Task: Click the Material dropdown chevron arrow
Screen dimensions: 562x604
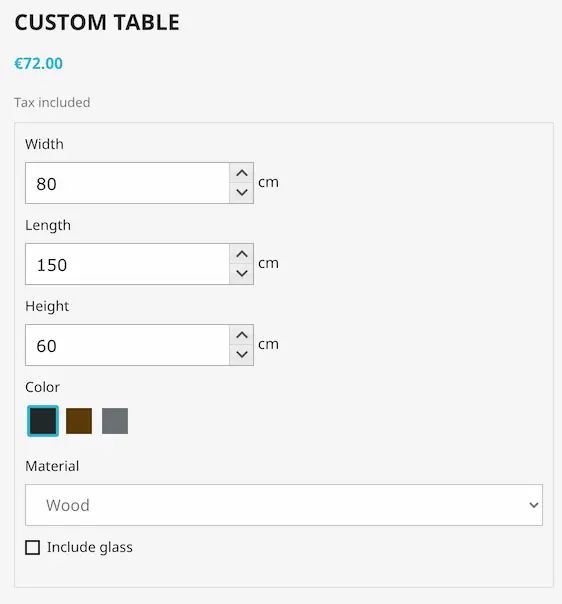Action: (x=533, y=505)
